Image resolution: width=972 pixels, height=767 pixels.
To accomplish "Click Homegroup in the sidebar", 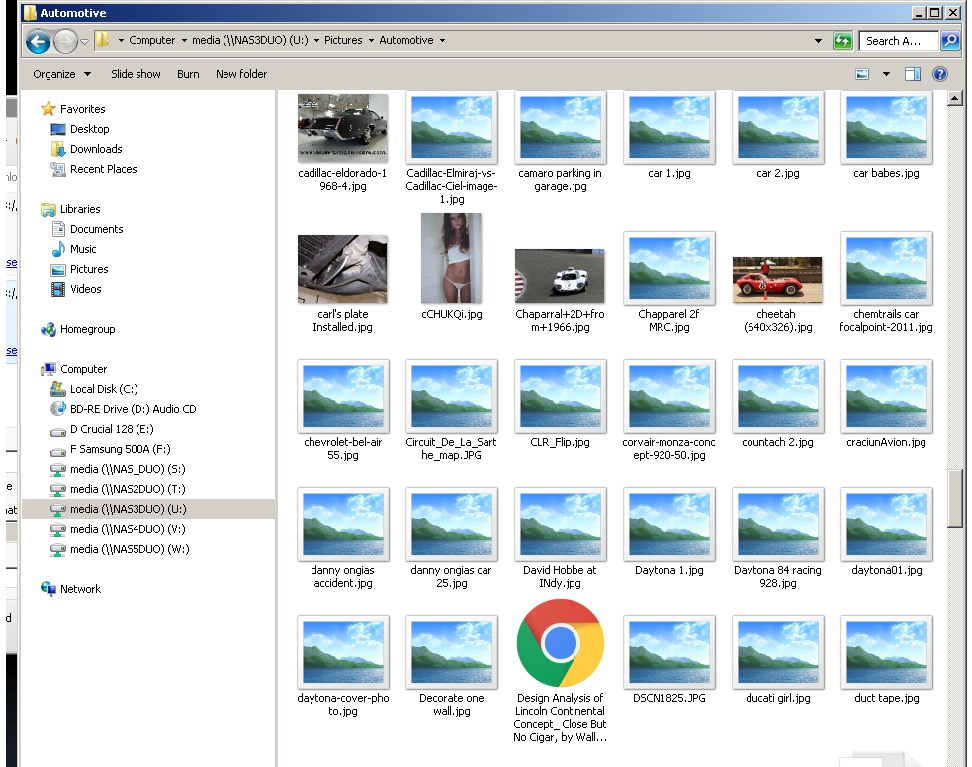I will click(87, 329).
